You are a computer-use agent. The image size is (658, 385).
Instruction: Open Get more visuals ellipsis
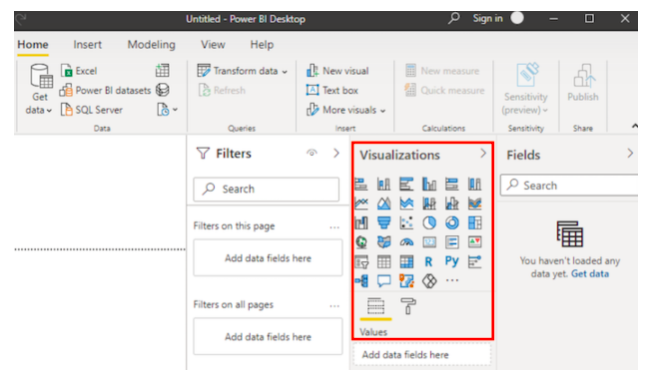[452, 280]
